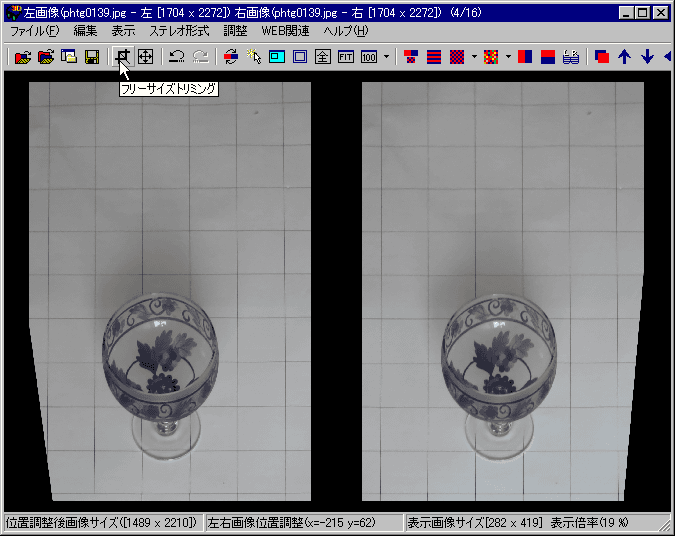Click the down arrow alignment icon

coord(647,57)
